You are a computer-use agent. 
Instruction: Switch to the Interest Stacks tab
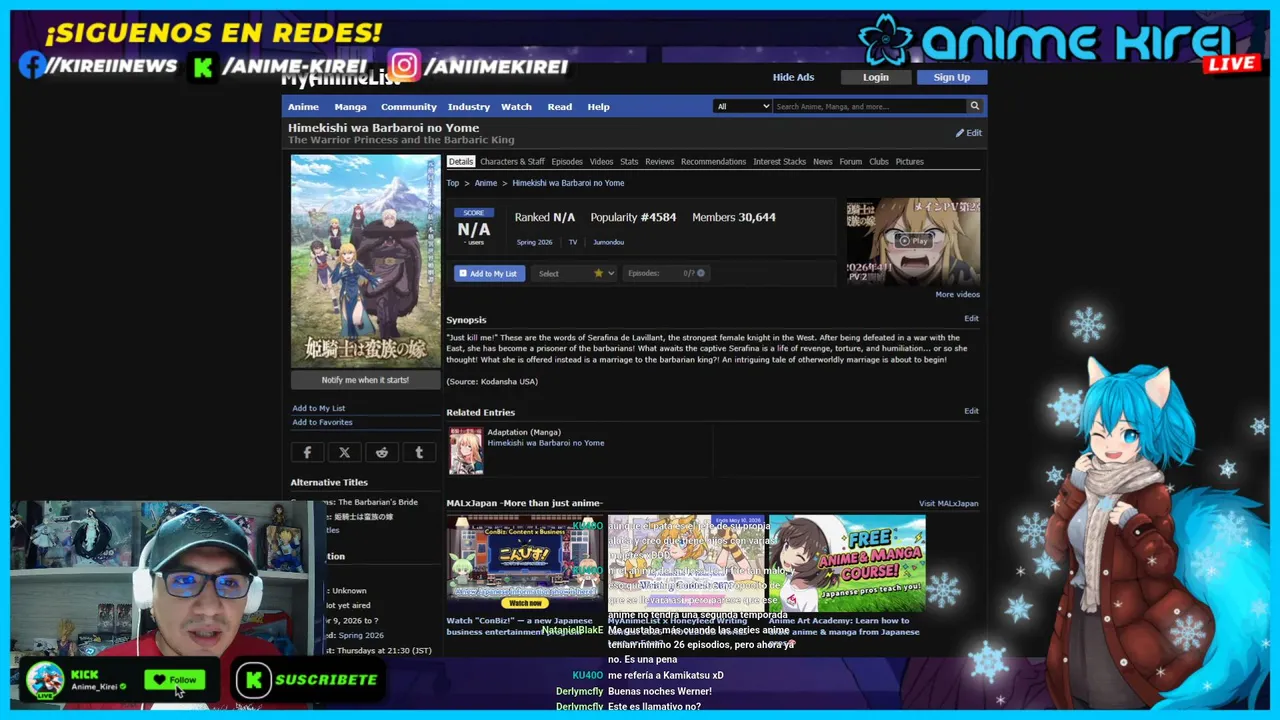(x=779, y=162)
